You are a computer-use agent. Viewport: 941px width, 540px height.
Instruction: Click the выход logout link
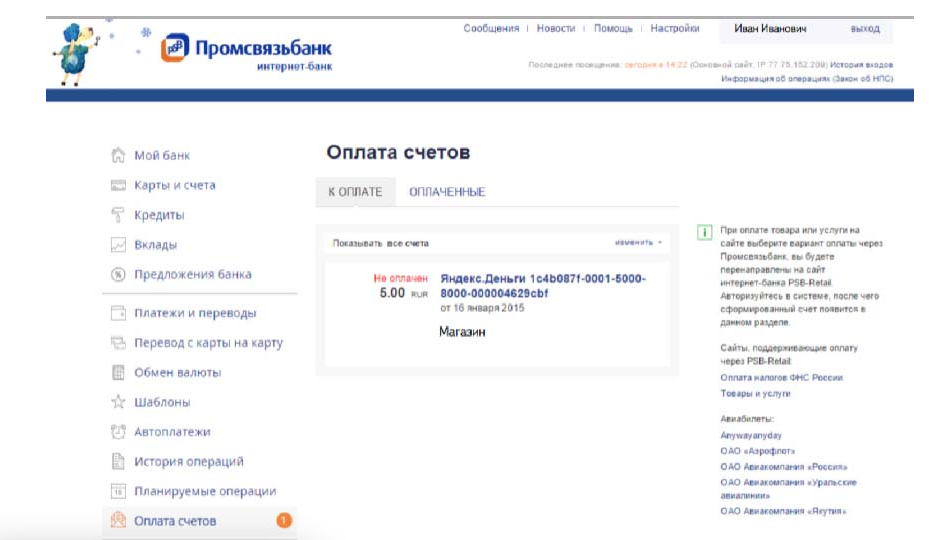coord(865,28)
